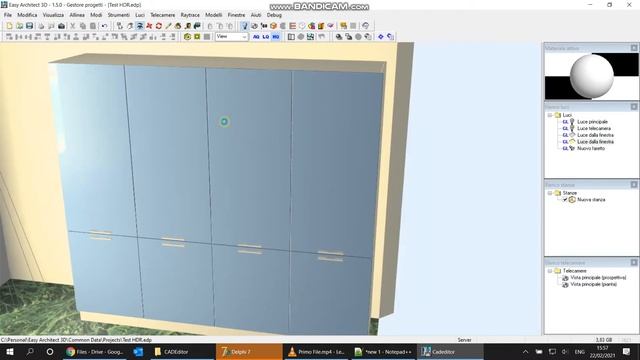Copy selection with the copy icon
640x360 pixels.
click(83, 26)
